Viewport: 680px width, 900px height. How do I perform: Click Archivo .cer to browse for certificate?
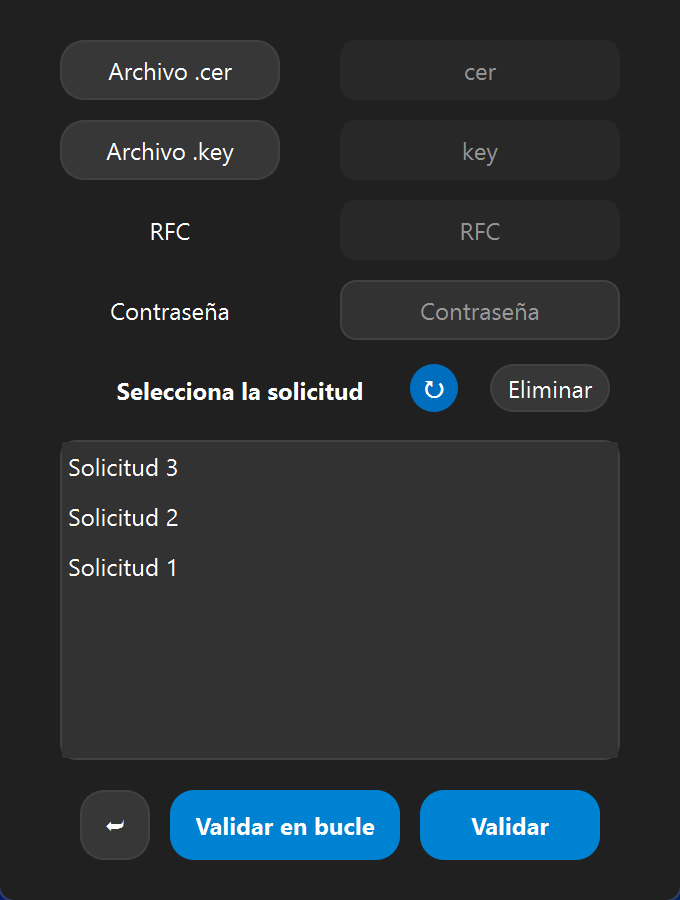pyautogui.click(x=169, y=70)
